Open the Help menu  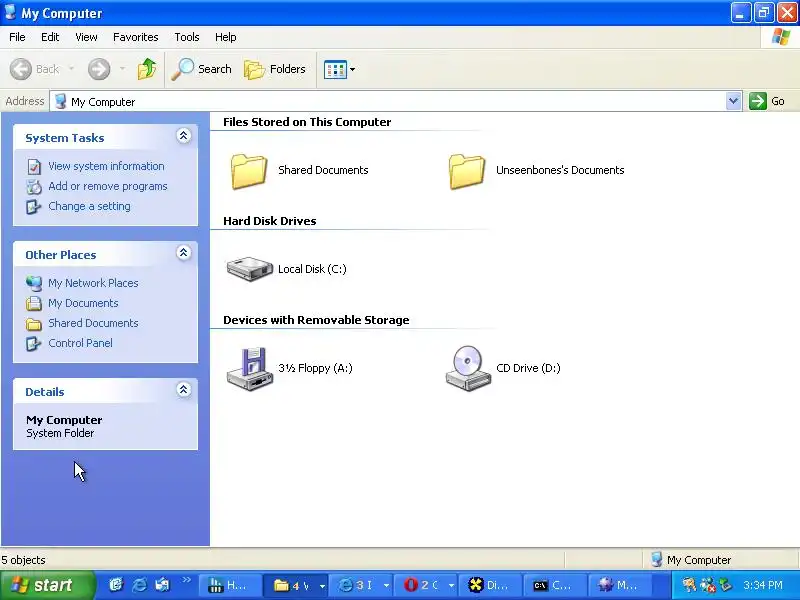(x=225, y=37)
